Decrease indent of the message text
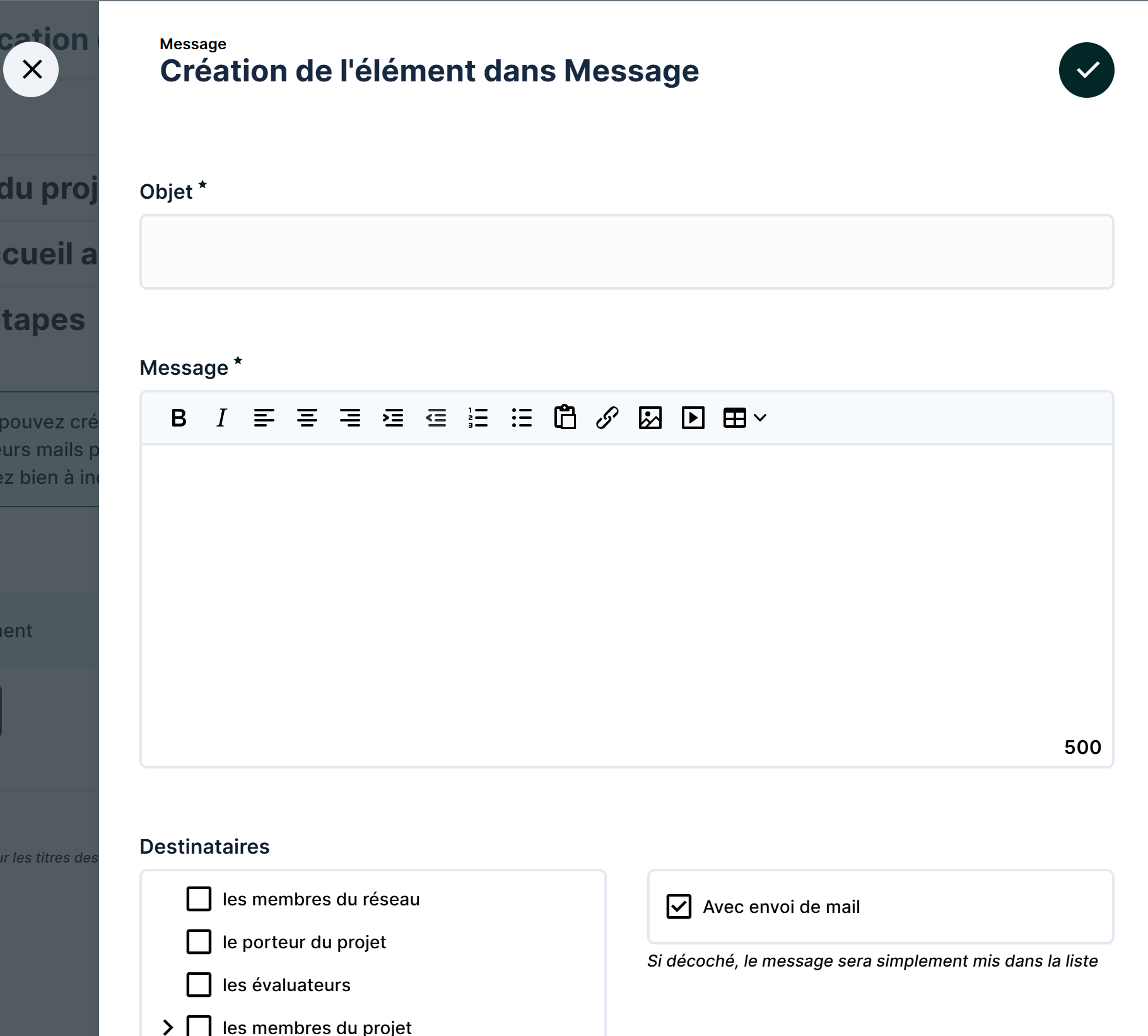1148x1036 pixels. [x=436, y=418]
